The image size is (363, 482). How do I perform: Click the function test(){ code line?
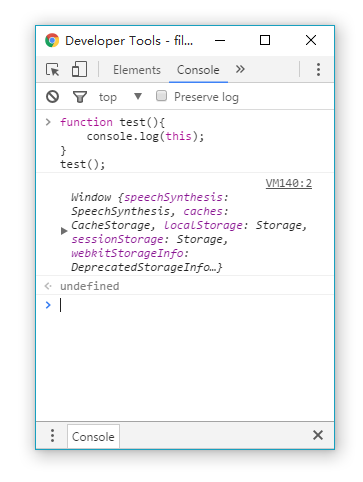coord(112,122)
